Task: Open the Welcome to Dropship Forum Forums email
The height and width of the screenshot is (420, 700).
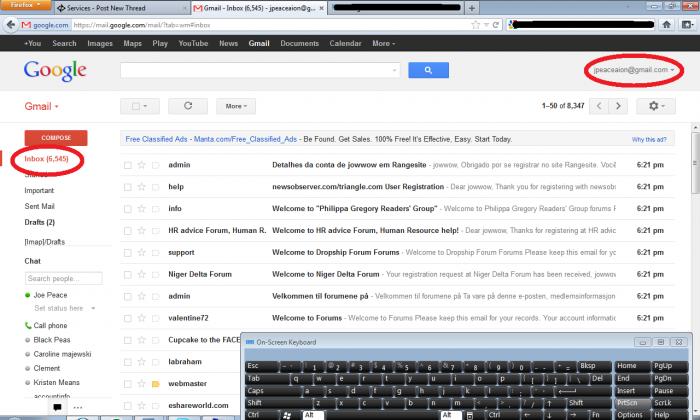Action: pos(336,252)
